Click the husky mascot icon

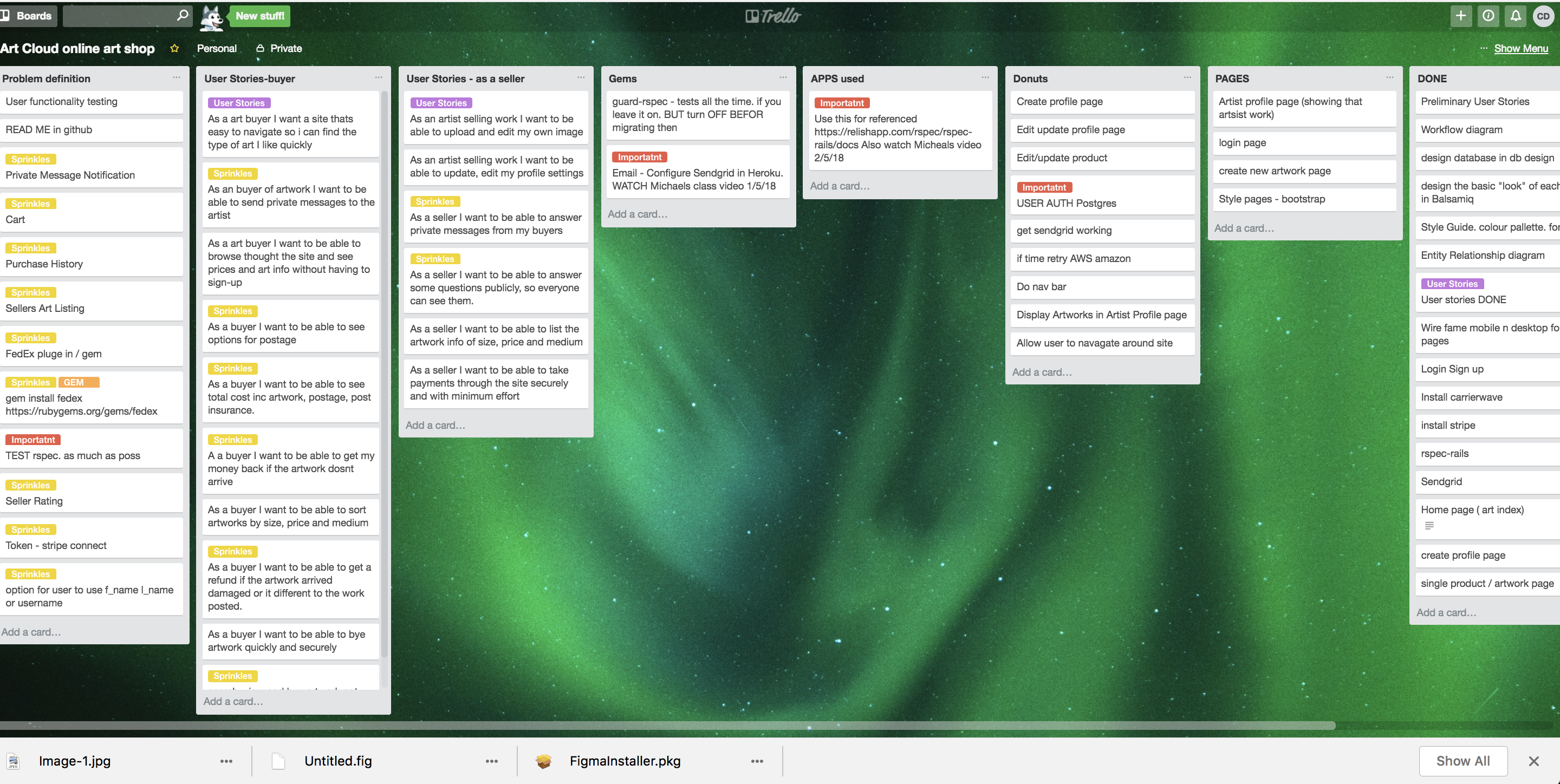pos(211,17)
